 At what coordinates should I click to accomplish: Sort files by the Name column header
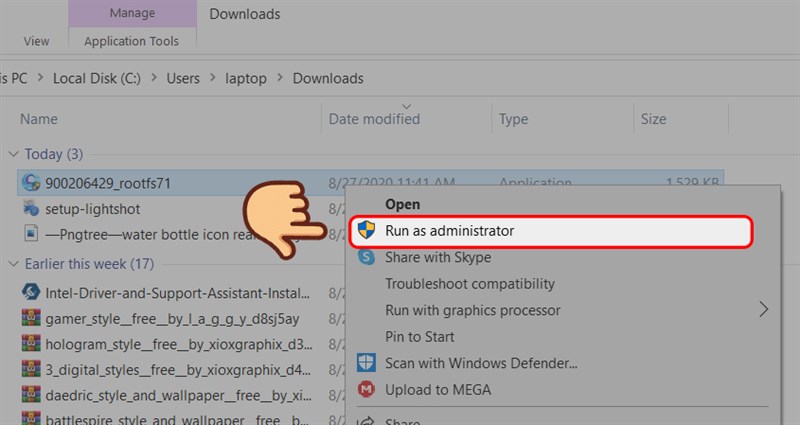pyautogui.click(x=39, y=119)
